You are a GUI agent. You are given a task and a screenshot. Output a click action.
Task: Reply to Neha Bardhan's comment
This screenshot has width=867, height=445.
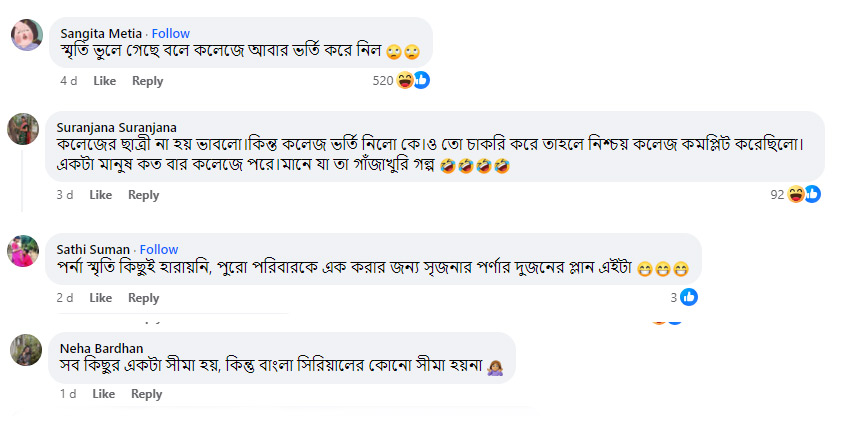point(146,394)
